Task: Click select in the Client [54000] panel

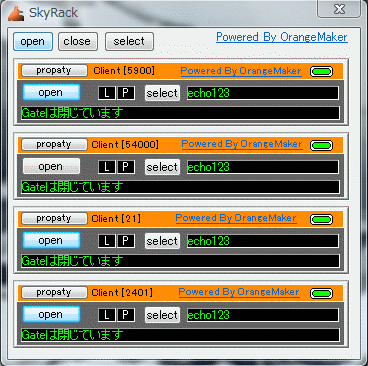Action: pyautogui.click(x=162, y=167)
